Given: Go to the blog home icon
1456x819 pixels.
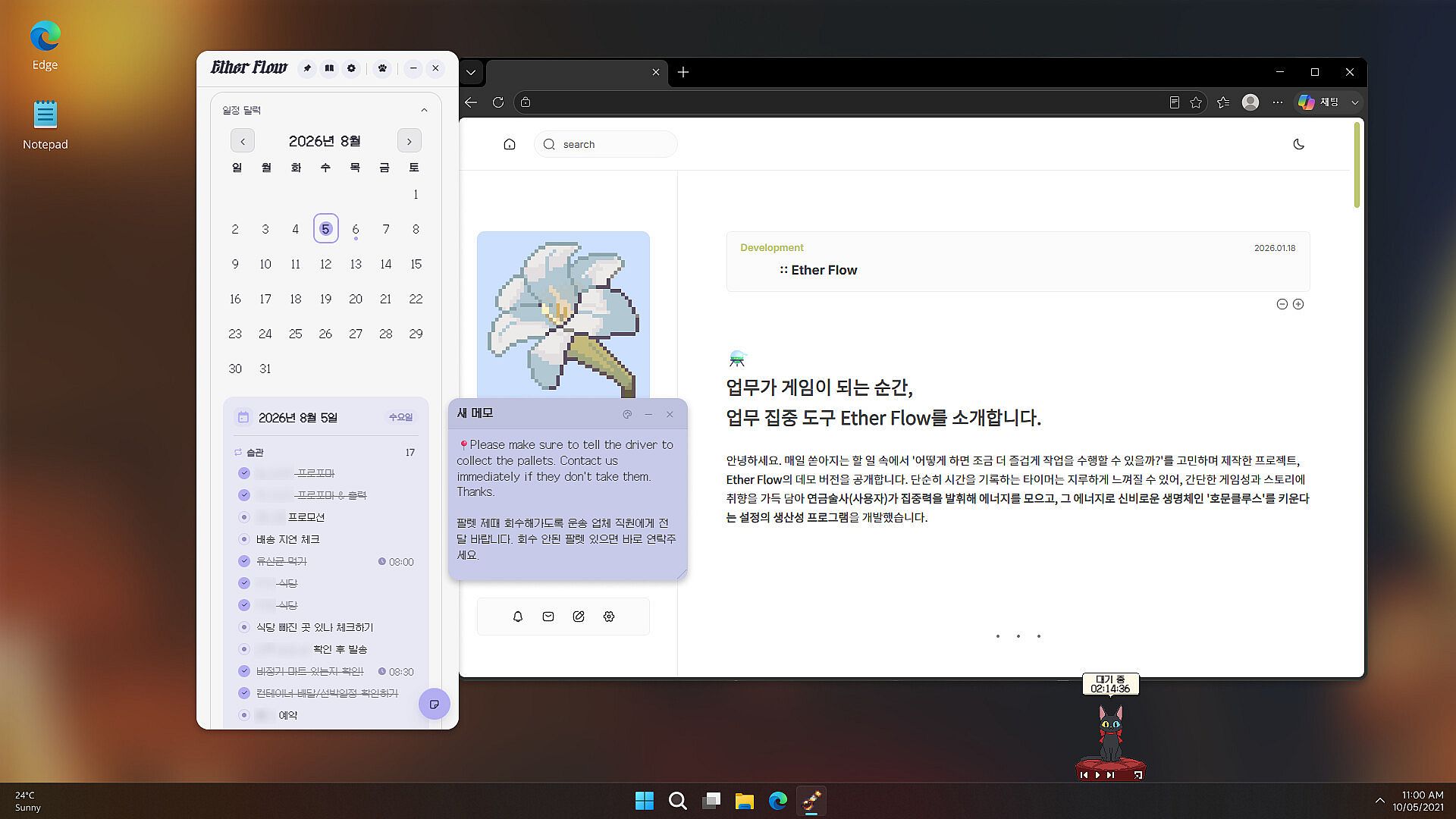Looking at the screenshot, I should 510,144.
